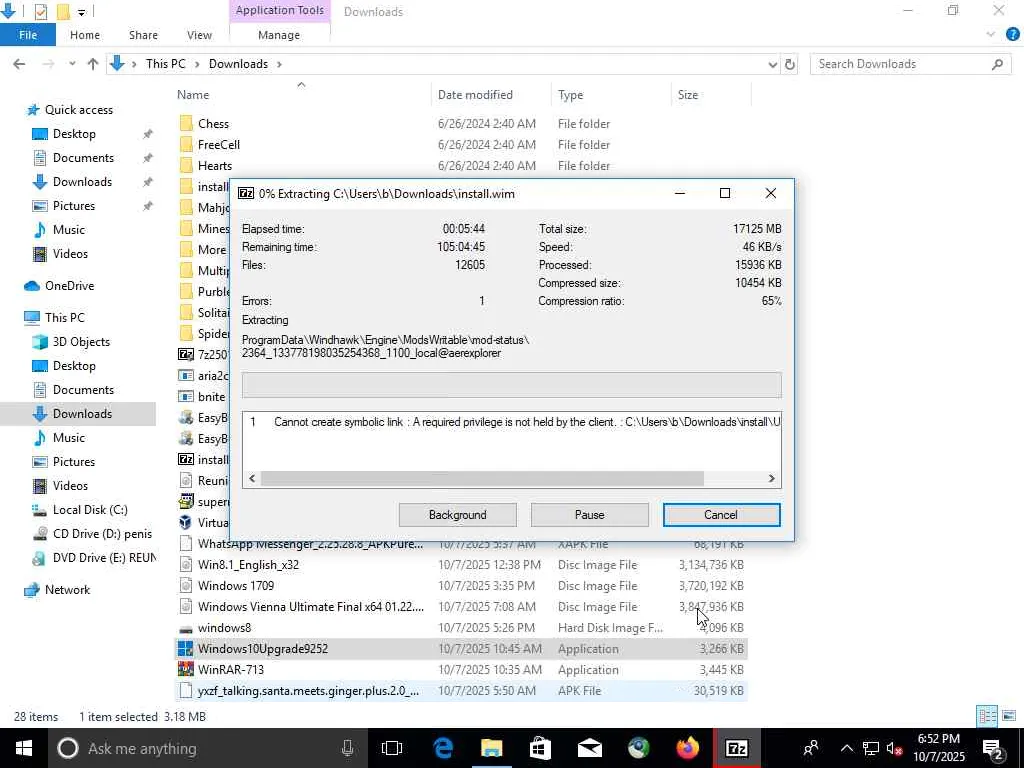Viewport: 1024px width, 768px height.
Task: Select OneDrive in the navigation pane
Action: [x=69, y=286]
